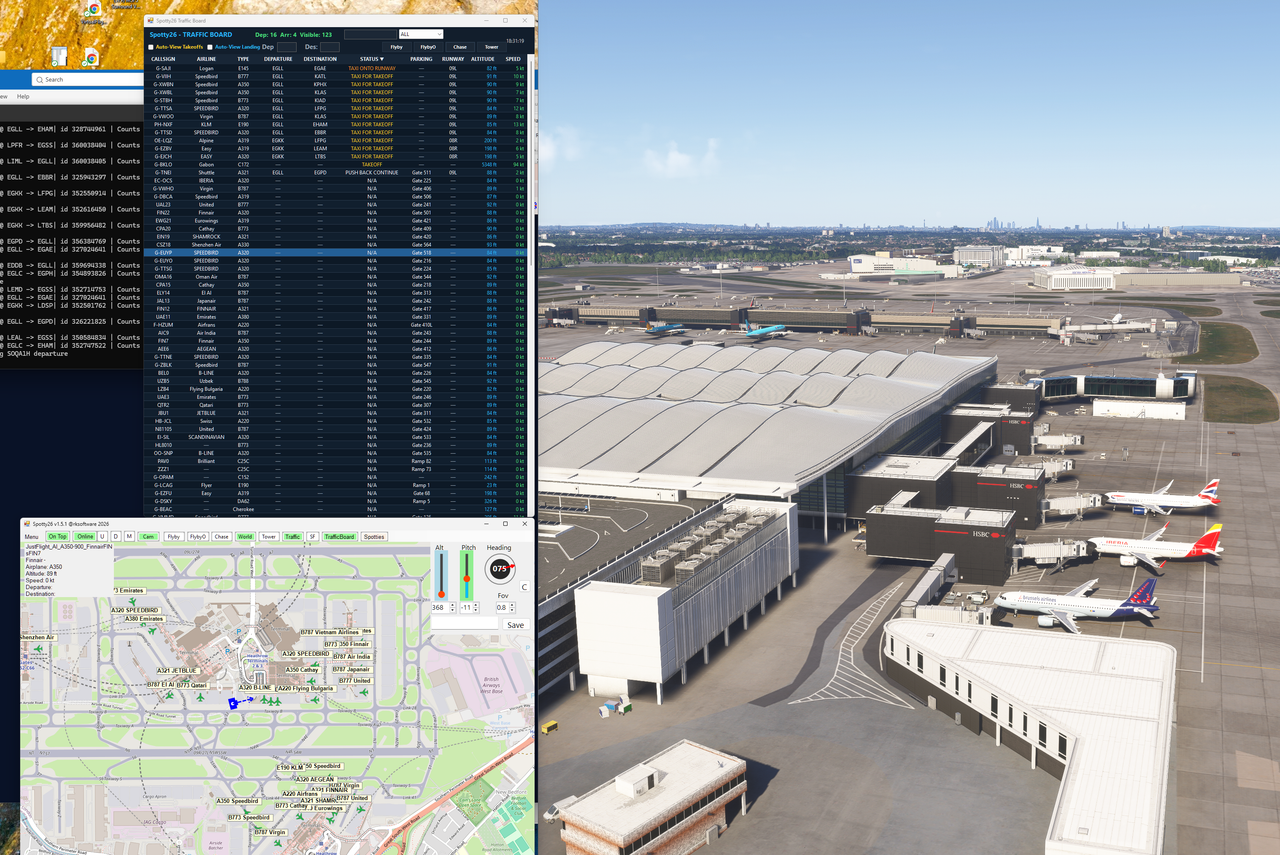Click the M button in Spotty26 toolbar
The height and width of the screenshot is (855, 1280).
pos(129,537)
